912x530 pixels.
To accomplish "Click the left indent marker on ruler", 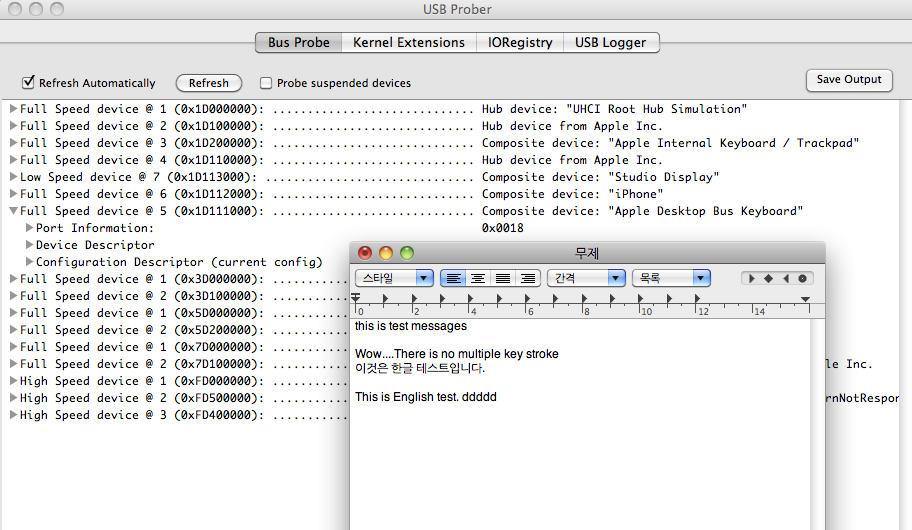I will point(356,298).
